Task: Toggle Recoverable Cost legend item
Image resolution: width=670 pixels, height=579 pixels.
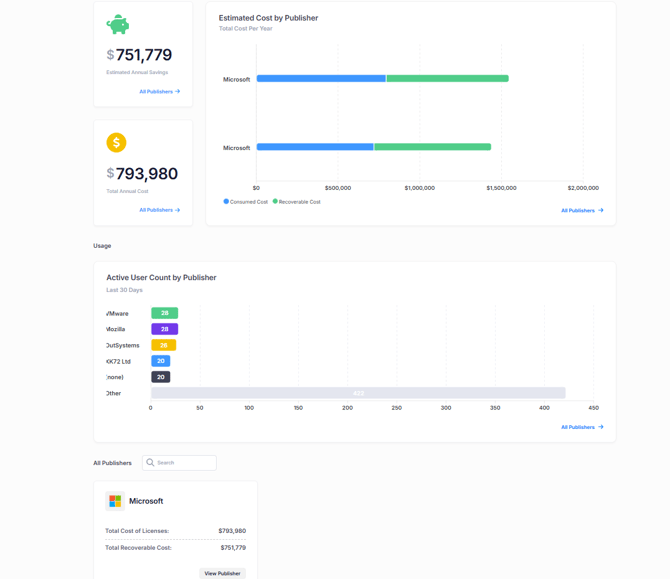Action: point(297,202)
